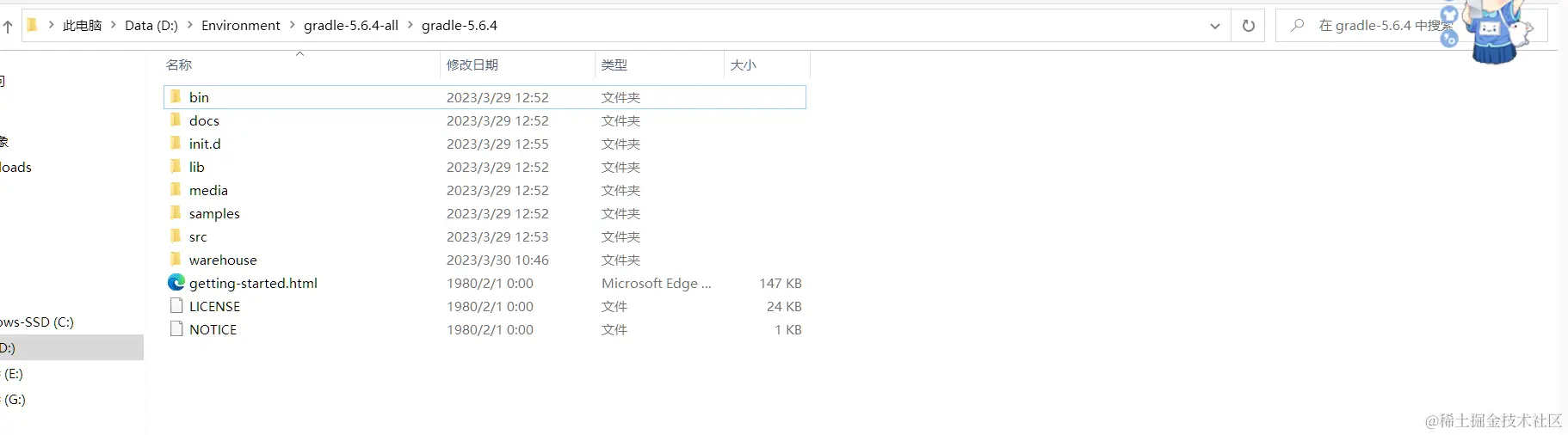This screenshot has width=1568, height=435.
Task: Click the search box for gradle-5.6.4
Action: 1411,26
